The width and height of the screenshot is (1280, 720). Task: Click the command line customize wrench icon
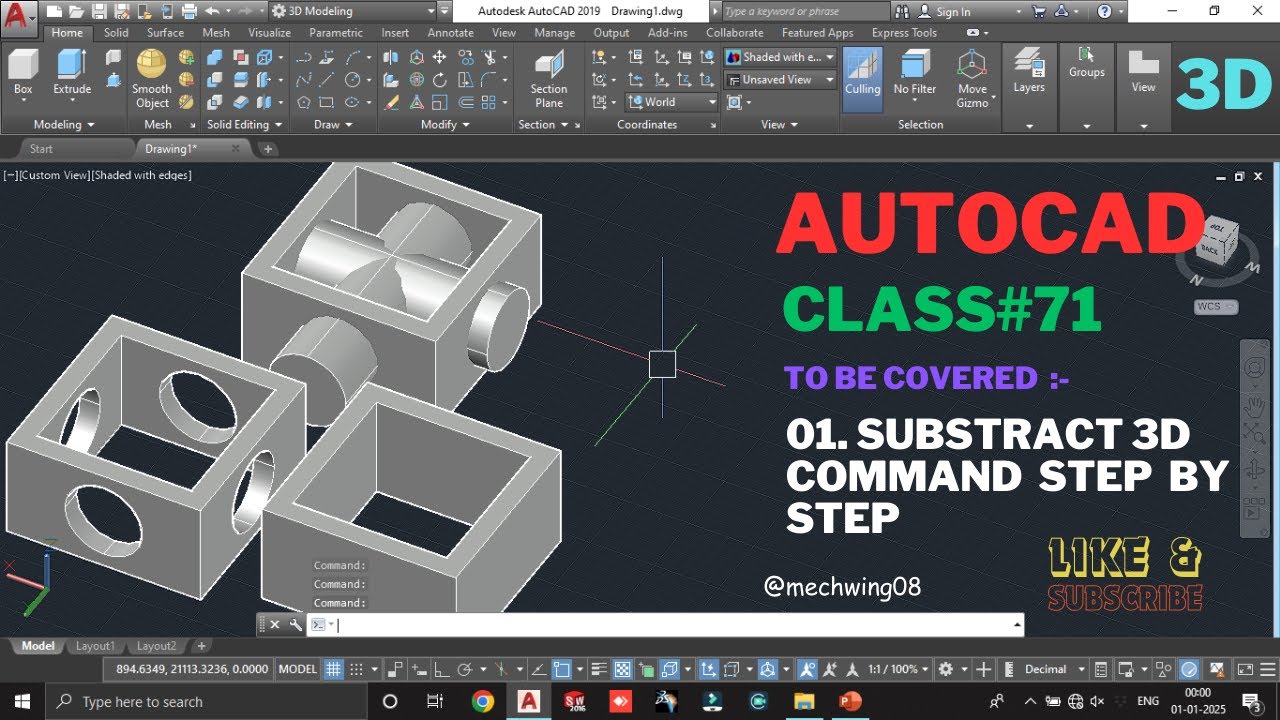pos(295,624)
